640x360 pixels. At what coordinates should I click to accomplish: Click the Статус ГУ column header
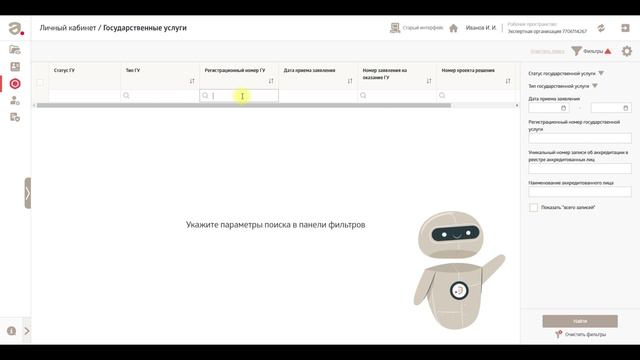point(64,70)
